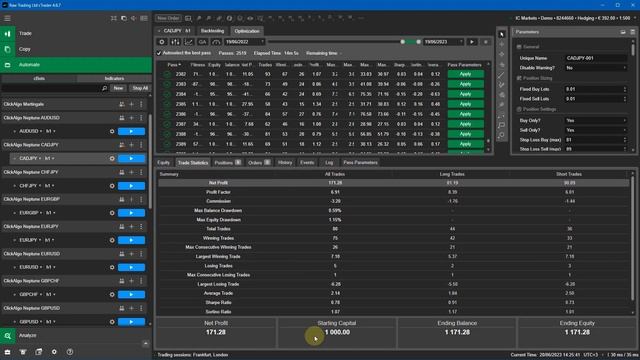Start the EURUSD h1 cBot instance
The height and width of the screenshot is (360, 640).
tap(131, 267)
